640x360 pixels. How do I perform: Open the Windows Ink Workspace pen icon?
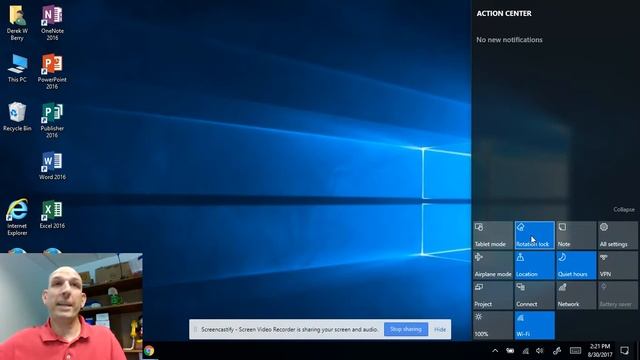click(557, 351)
